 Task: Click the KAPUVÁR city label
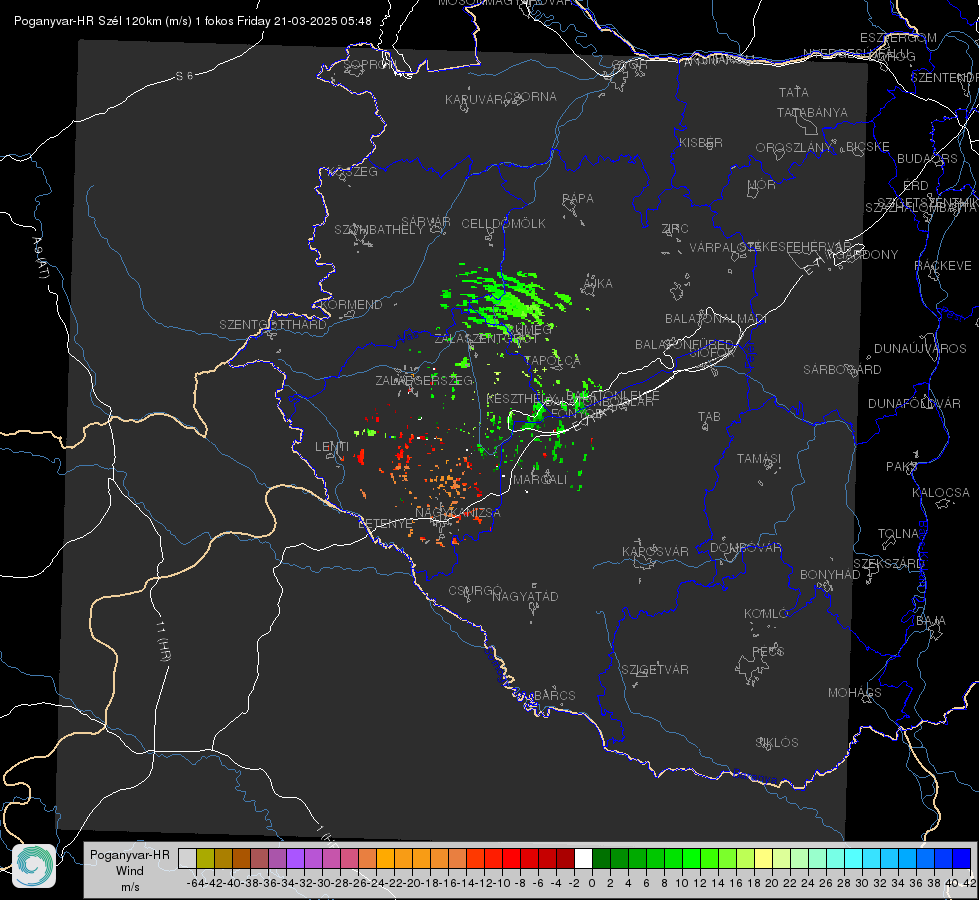474,100
